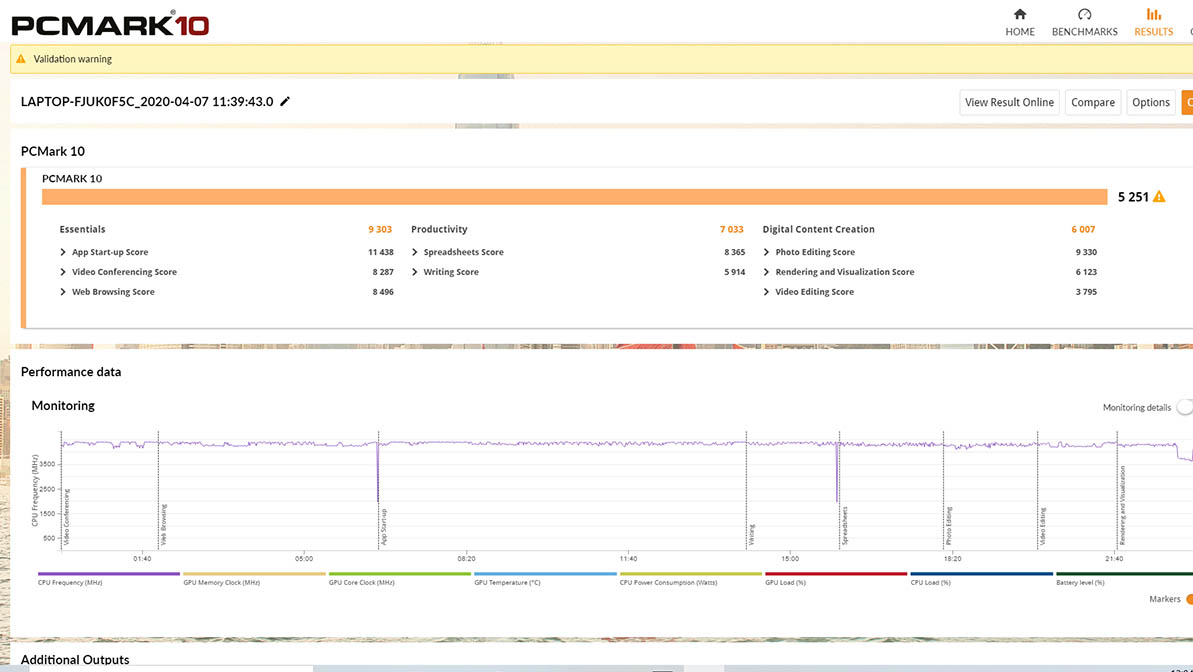The image size is (1193, 672).
Task: Expand Video Conferencing Score details
Action: coord(63,272)
